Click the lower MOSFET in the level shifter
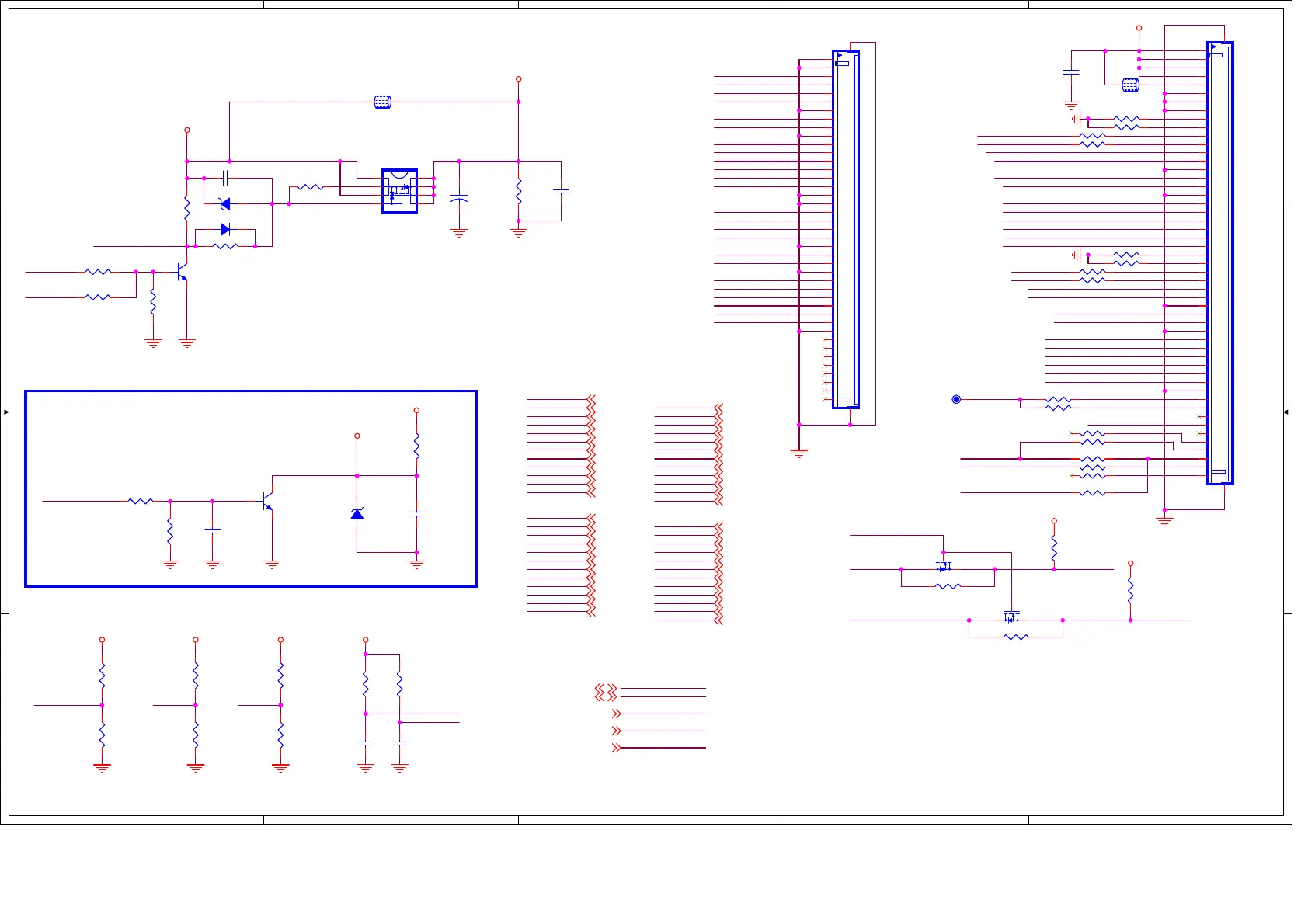 click(1011, 616)
